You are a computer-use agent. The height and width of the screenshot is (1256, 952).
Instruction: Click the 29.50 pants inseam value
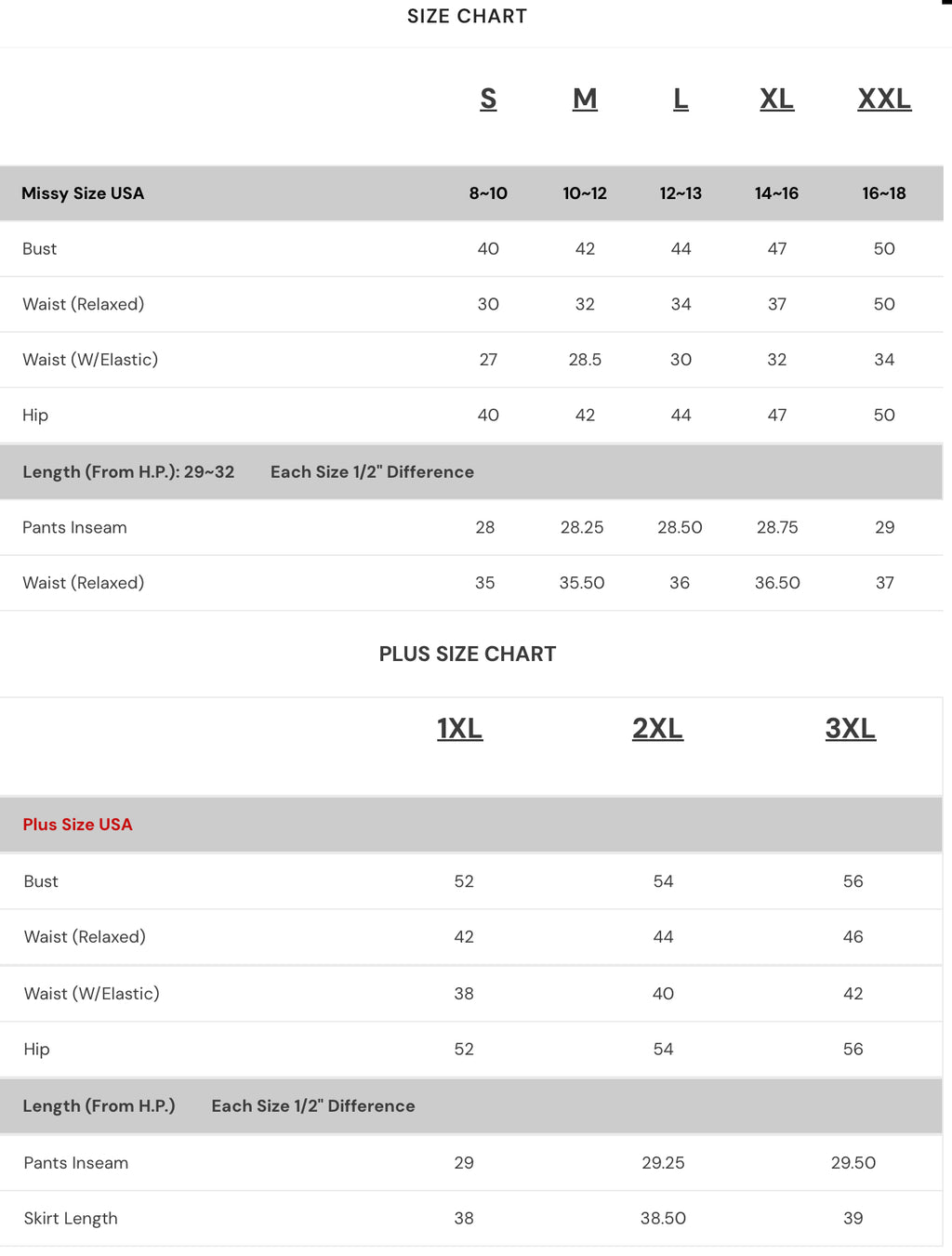853,1163
